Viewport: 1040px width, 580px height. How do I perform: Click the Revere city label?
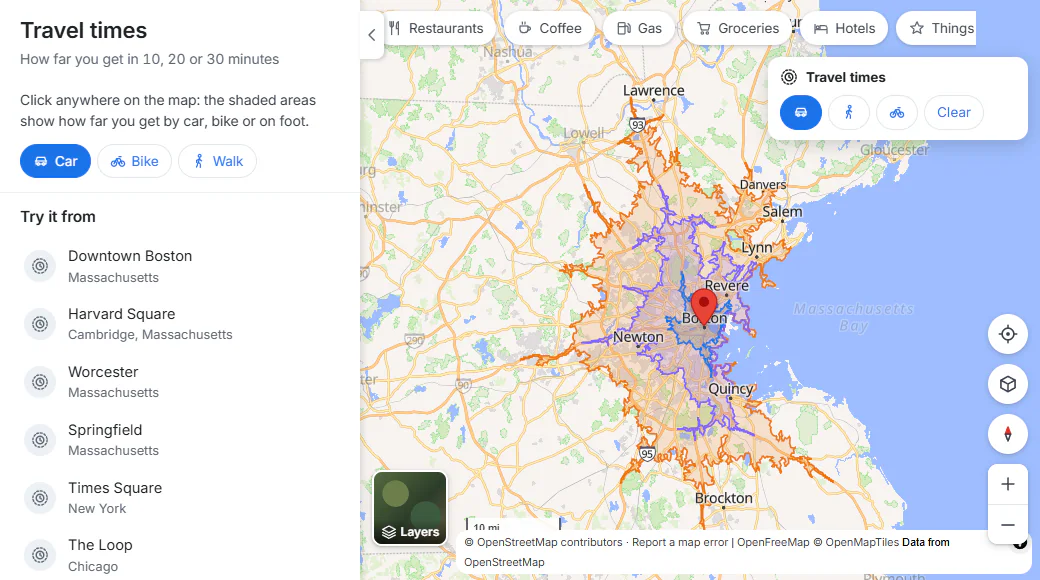tap(726, 286)
